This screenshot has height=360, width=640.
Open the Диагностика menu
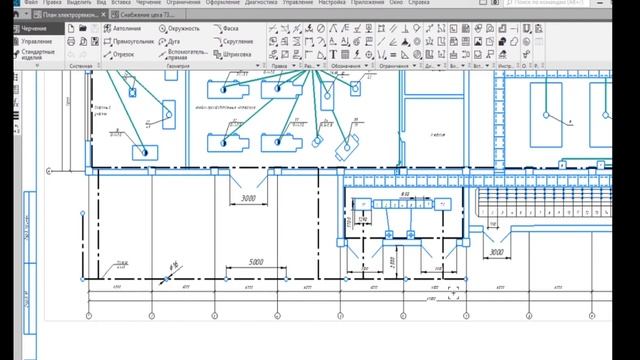tap(261, 2)
